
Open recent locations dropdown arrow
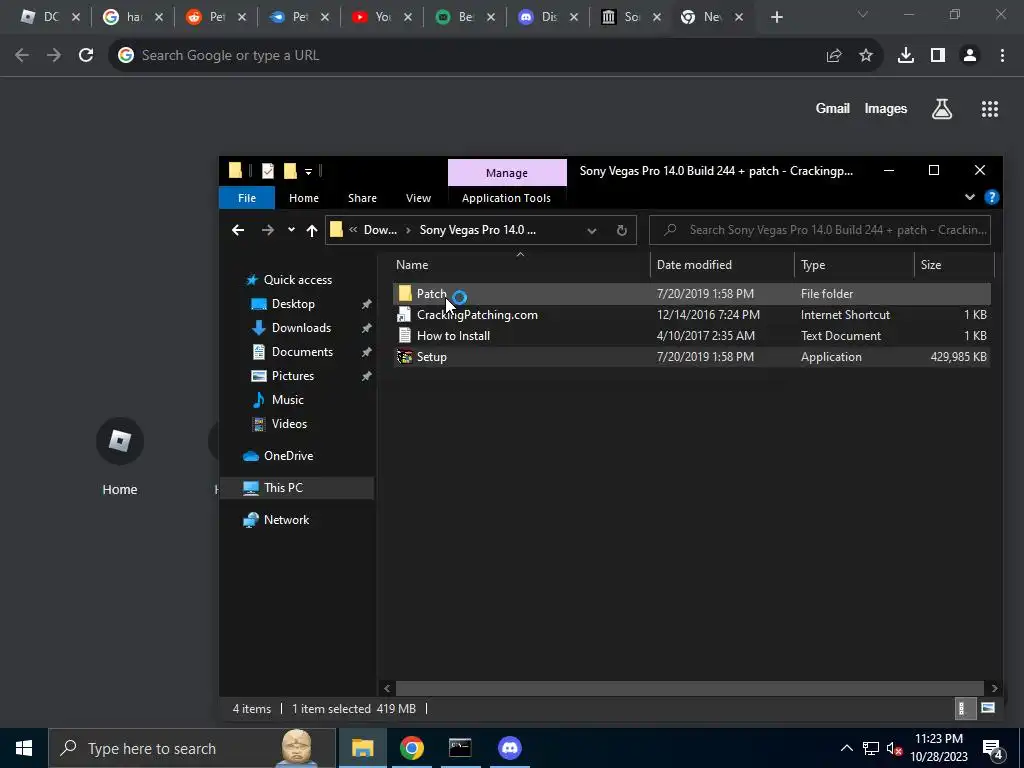tap(291, 229)
